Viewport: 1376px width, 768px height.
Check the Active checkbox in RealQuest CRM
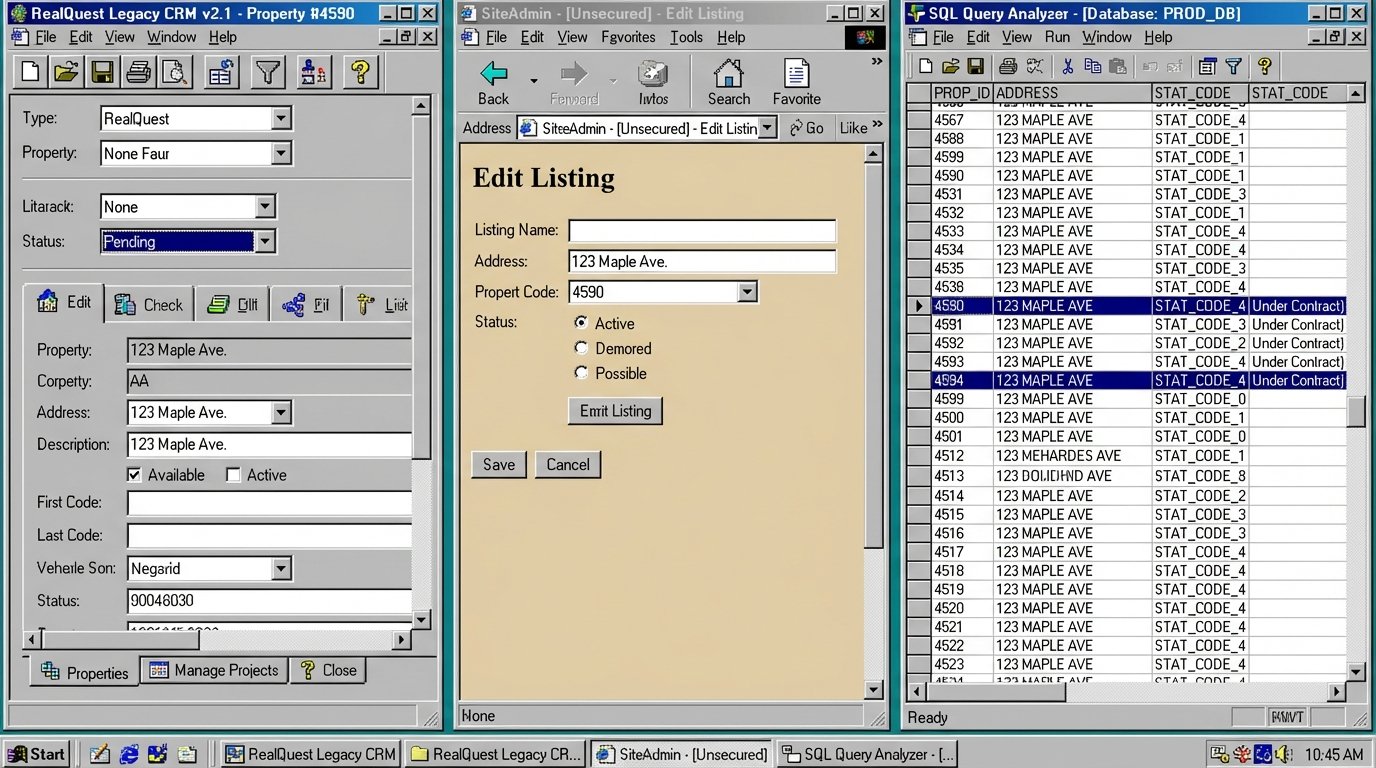coord(234,475)
